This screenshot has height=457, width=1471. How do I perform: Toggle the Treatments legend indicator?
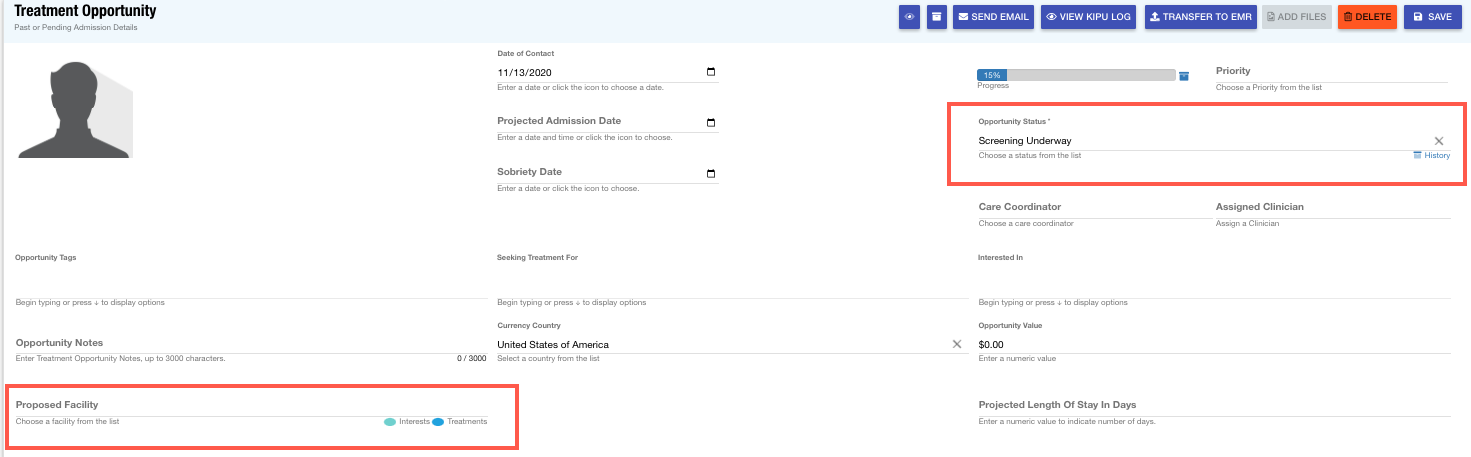[x=438, y=422]
